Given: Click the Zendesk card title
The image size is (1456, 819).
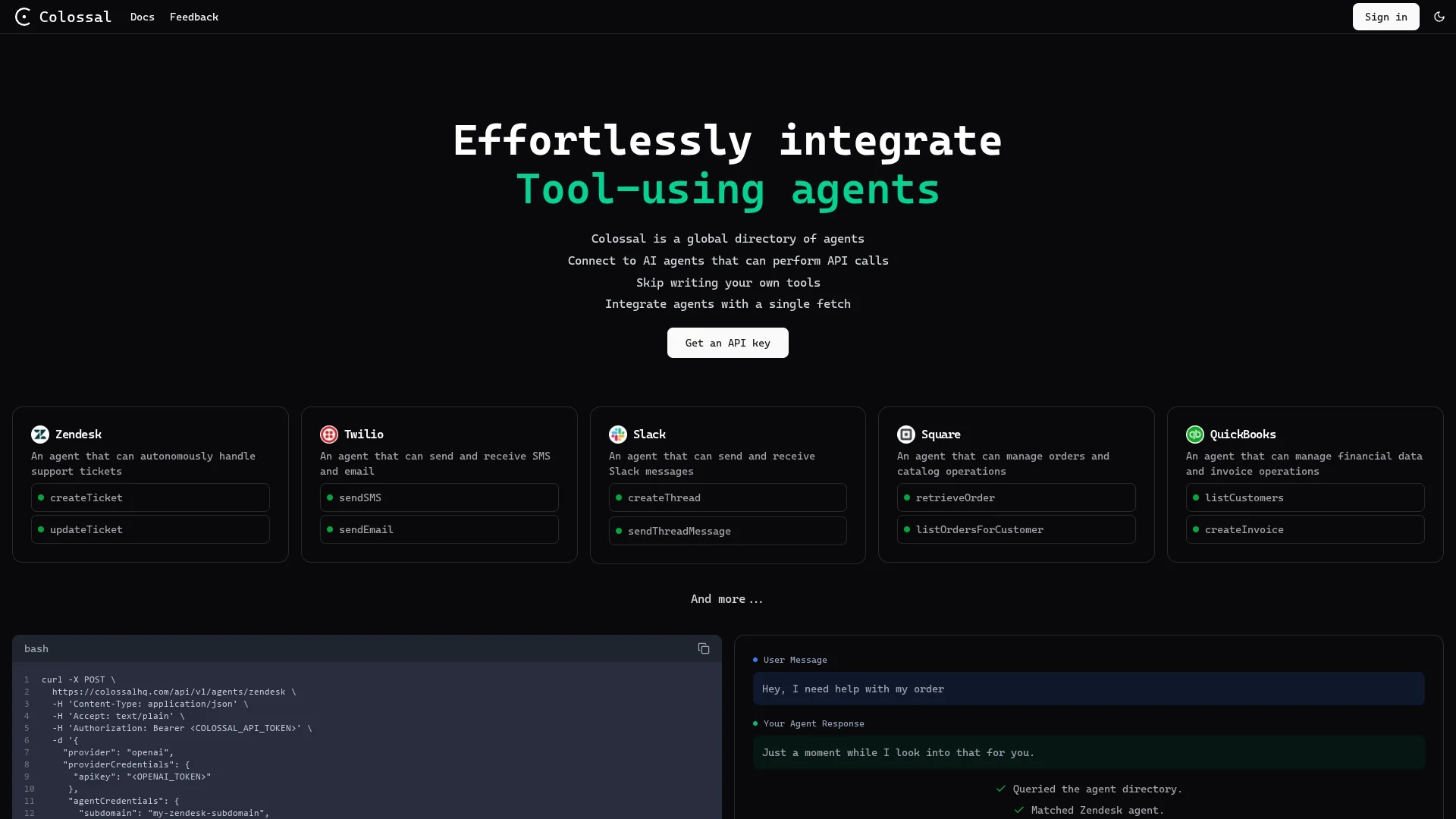Looking at the screenshot, I should tap(78, 435).
